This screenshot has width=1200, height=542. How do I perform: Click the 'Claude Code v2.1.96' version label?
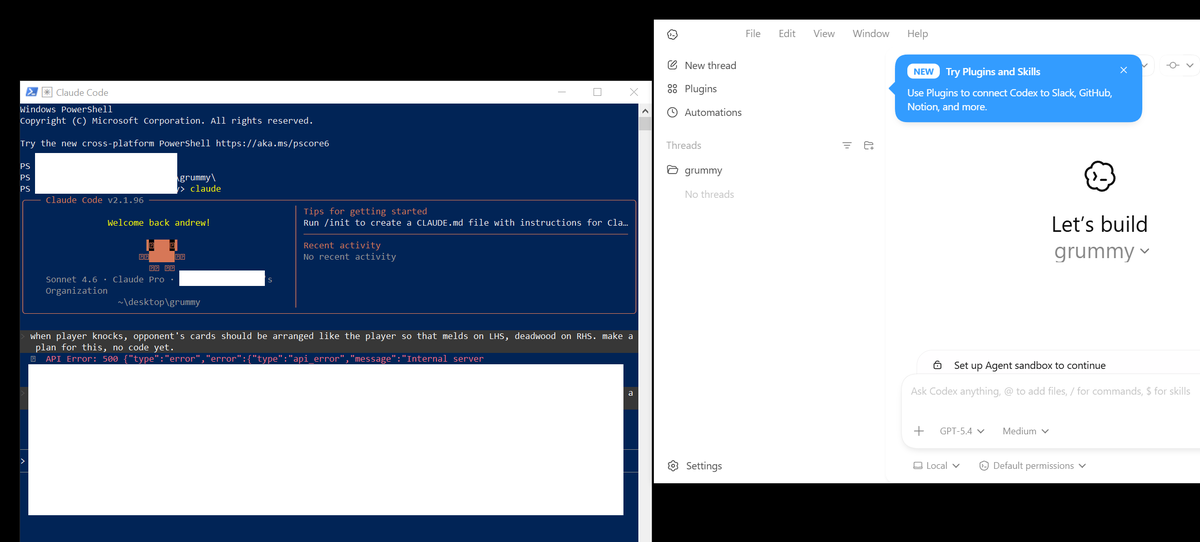pos(94,200)
